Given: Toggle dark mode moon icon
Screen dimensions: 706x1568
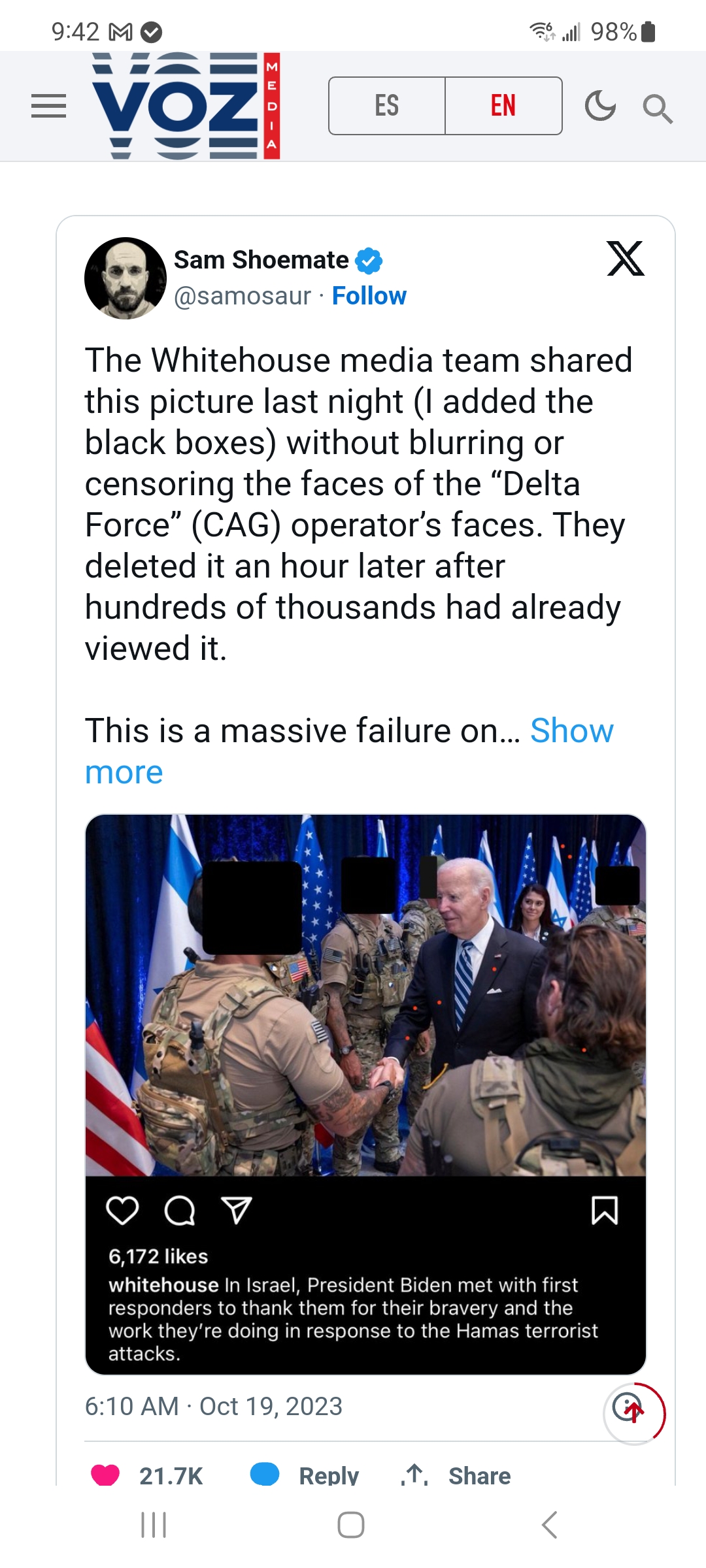Looking at the screenshot, I should [x=600, y=106].
